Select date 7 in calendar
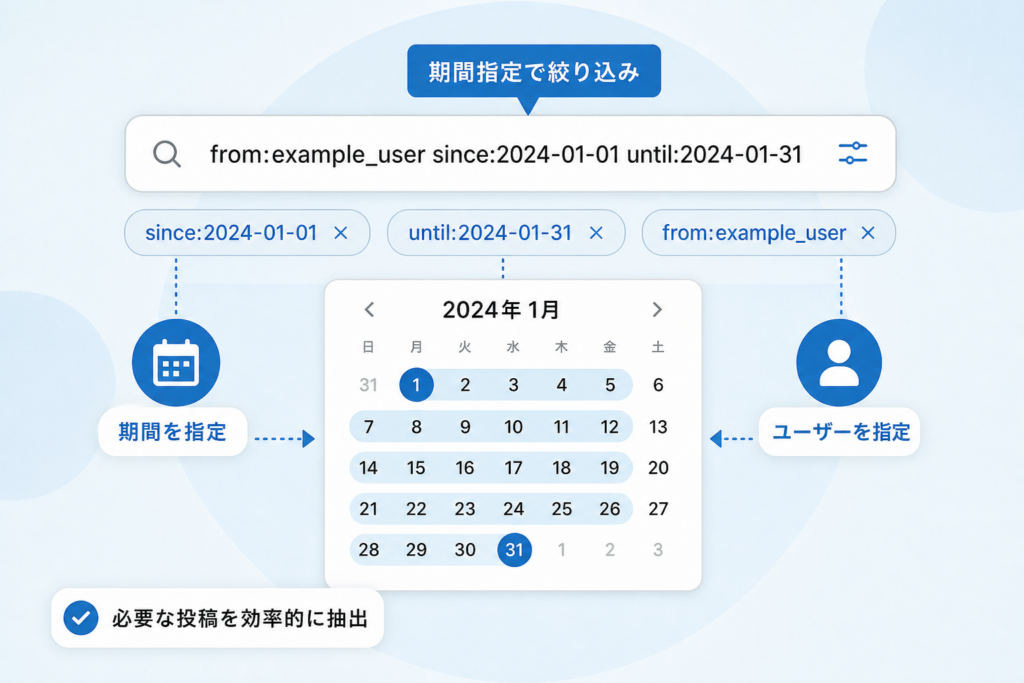The height and width of the screenshot is (683, 1024). pos(368,427)
